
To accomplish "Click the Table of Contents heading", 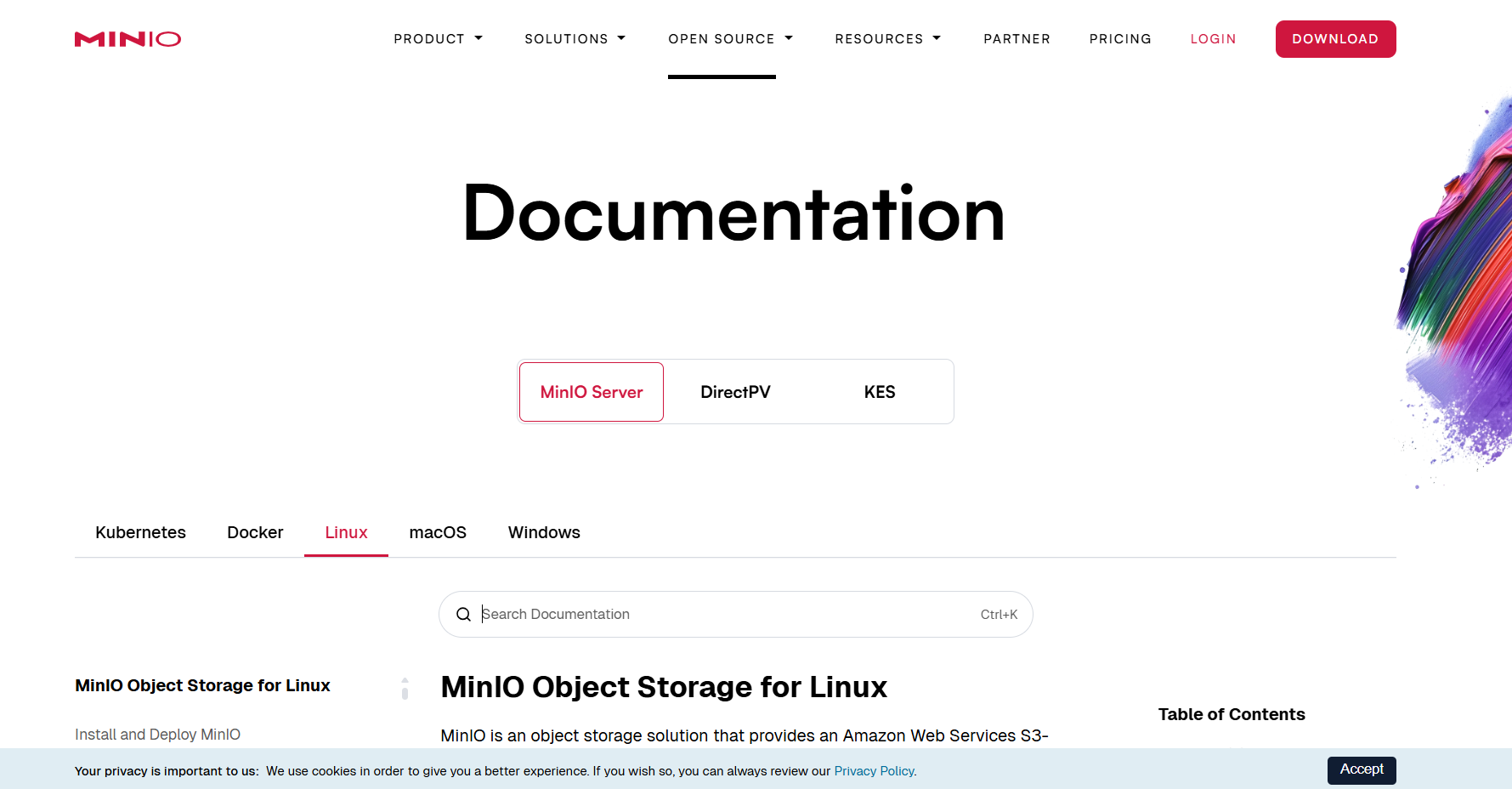I will [1232, 714].
